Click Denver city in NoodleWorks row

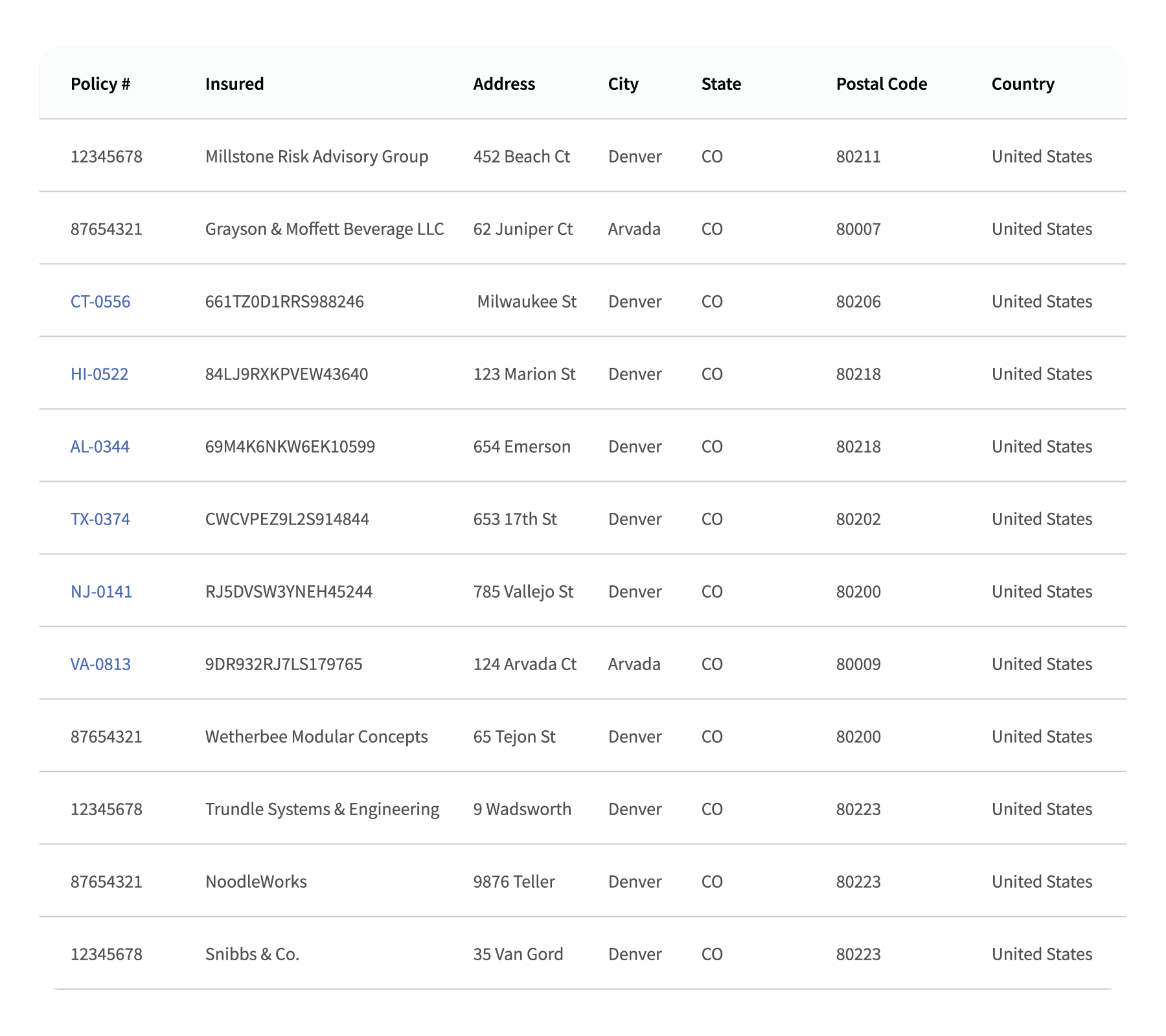(635, 881)
